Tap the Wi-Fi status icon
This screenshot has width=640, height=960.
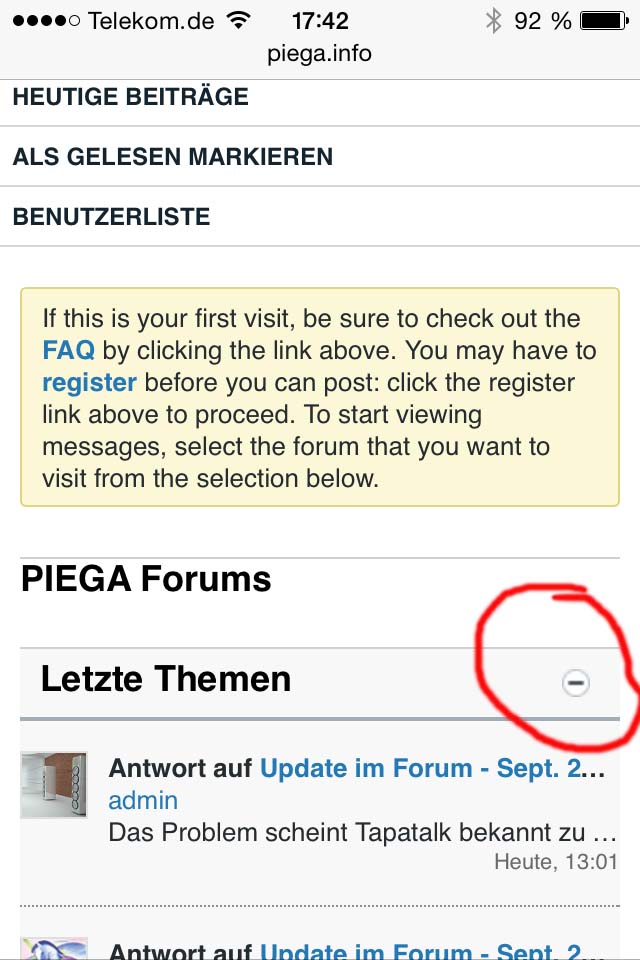click(238, 20)
